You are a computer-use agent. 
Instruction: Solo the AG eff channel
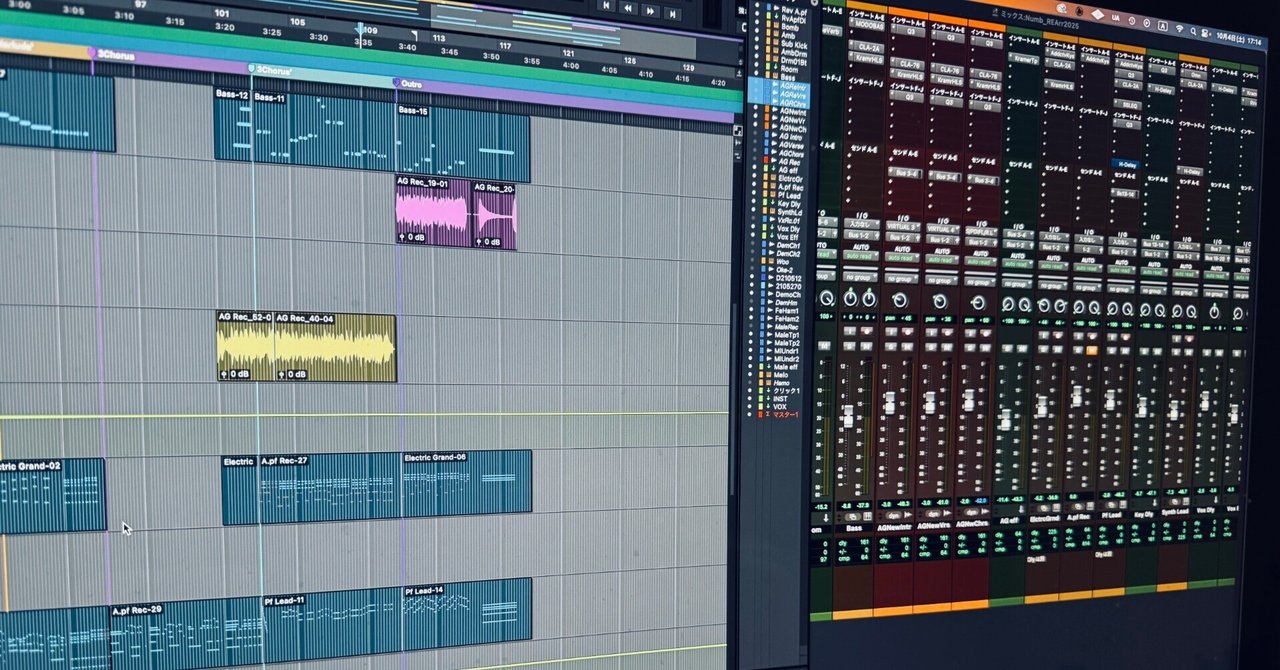pos(1007,348)
